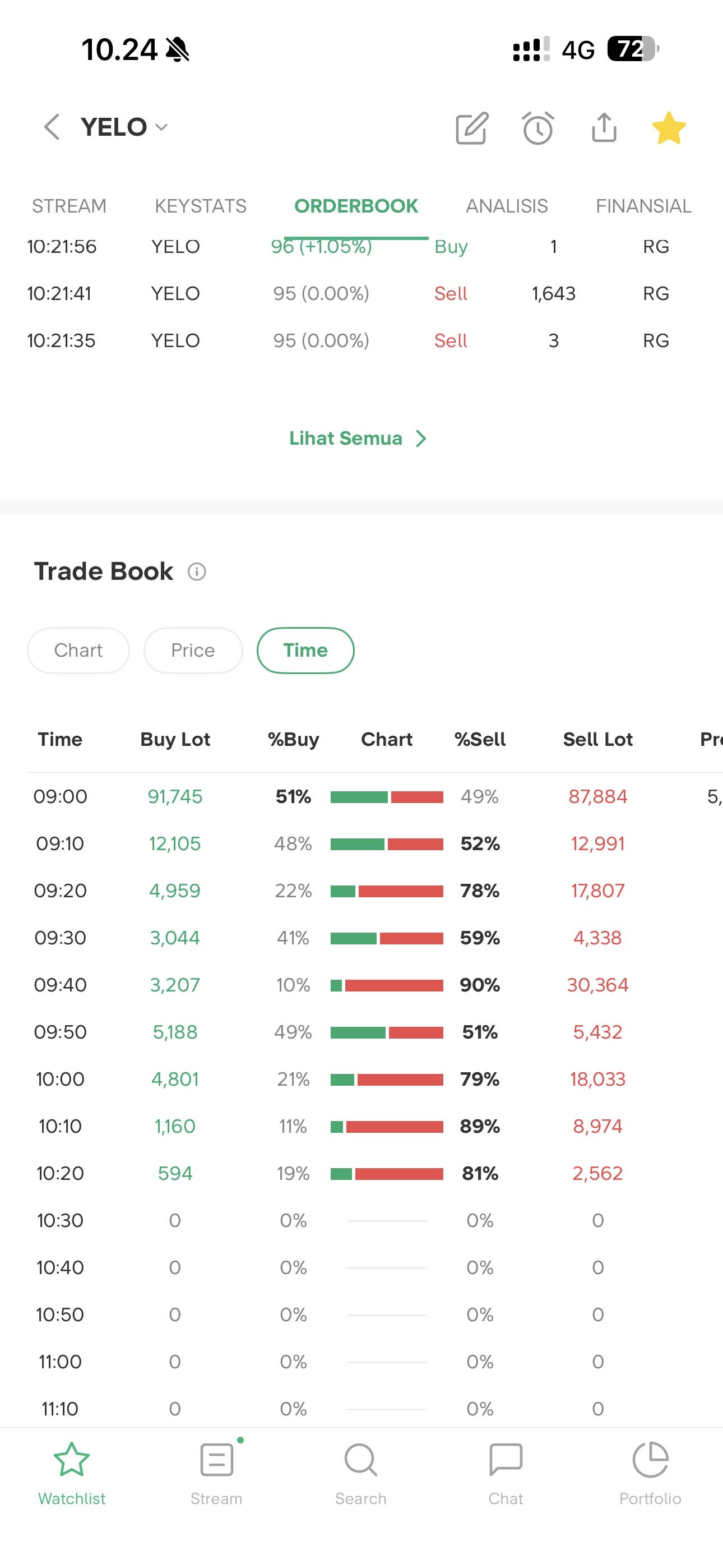Switch to the ANALISIS tab
Image resolution: width=723 pixels, height=1568 pixels.
pyautogui.click(x=506, y=206)
